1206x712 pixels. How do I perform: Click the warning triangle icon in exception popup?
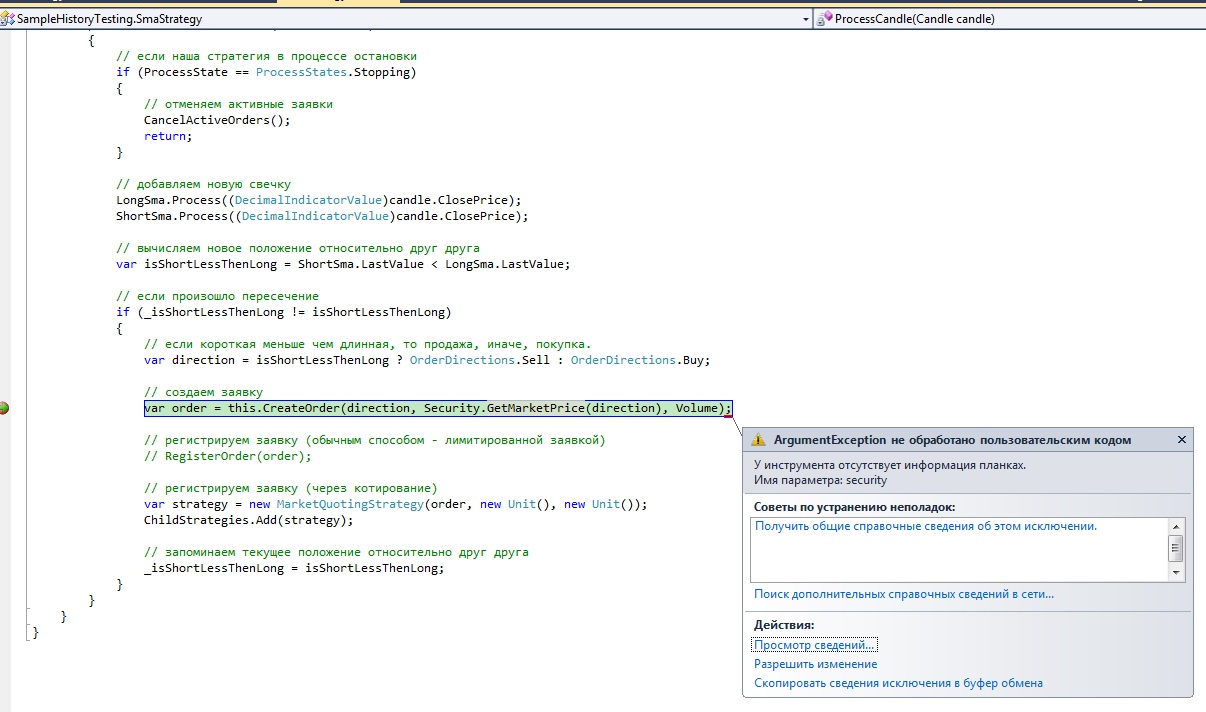point(759,440)
